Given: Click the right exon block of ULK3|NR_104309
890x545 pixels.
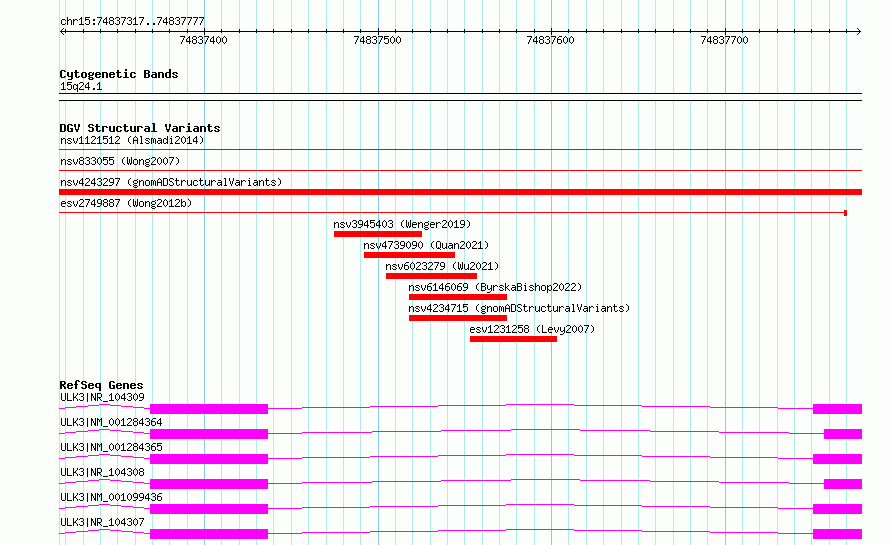Looking at the screenshot, I should (x=837, y=409).
